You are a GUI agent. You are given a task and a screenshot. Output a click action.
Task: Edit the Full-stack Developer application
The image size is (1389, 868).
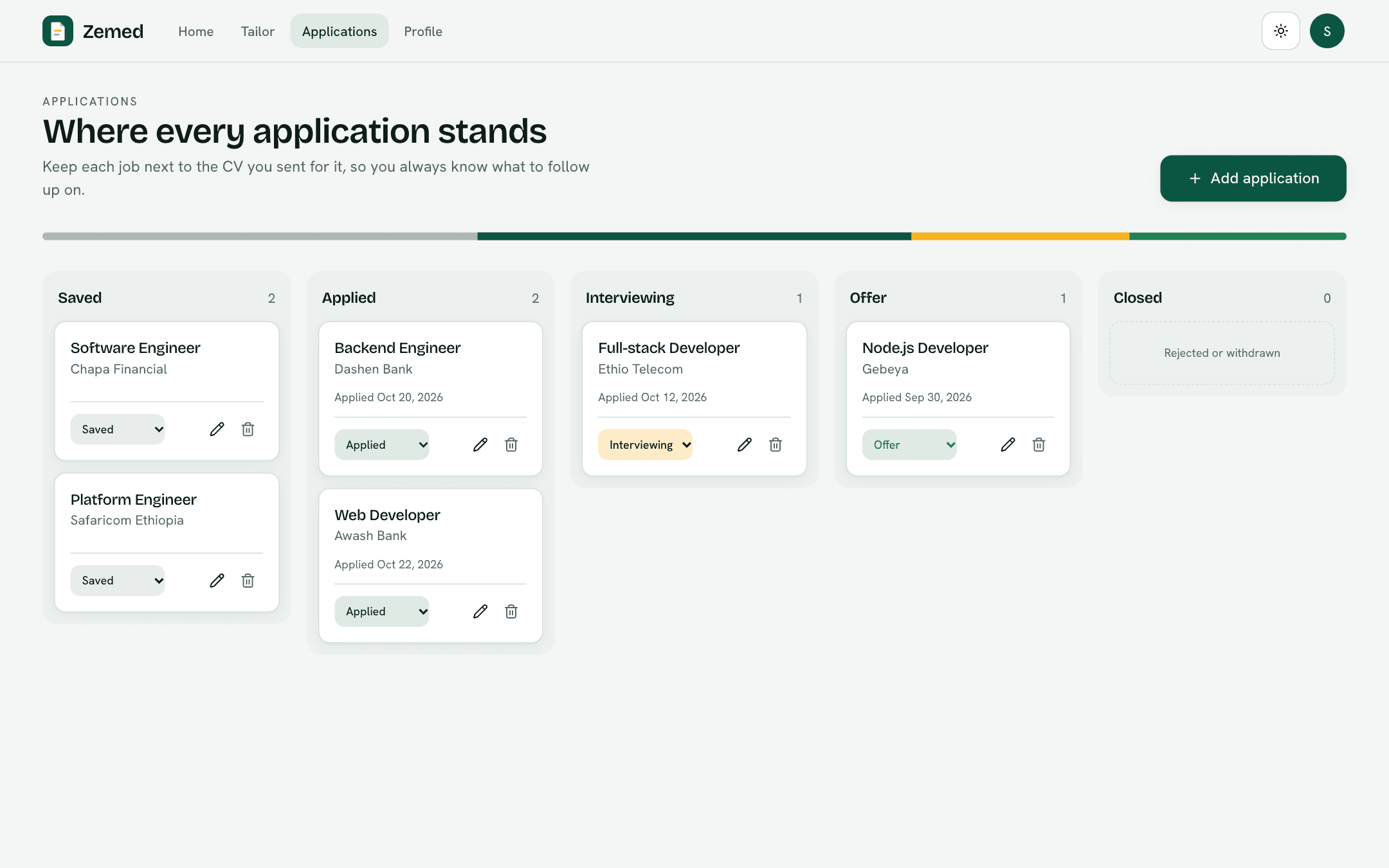pos(745,444)
